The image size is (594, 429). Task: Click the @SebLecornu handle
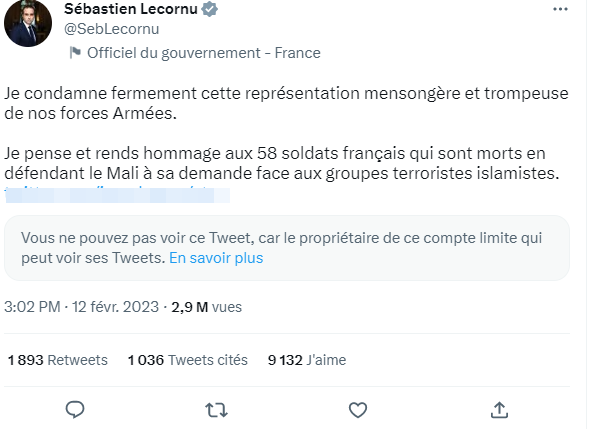coord(112,29)
